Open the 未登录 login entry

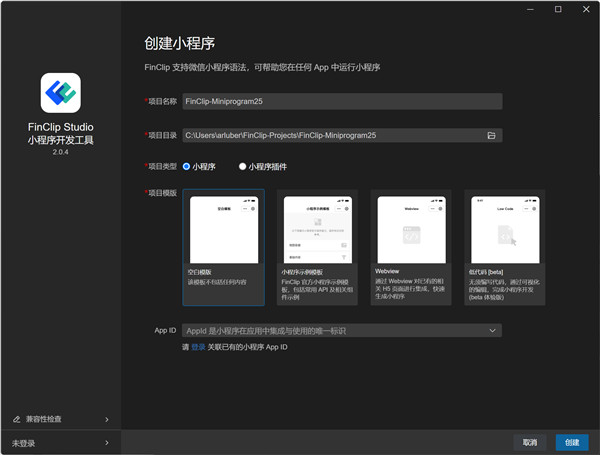point(61,443)
